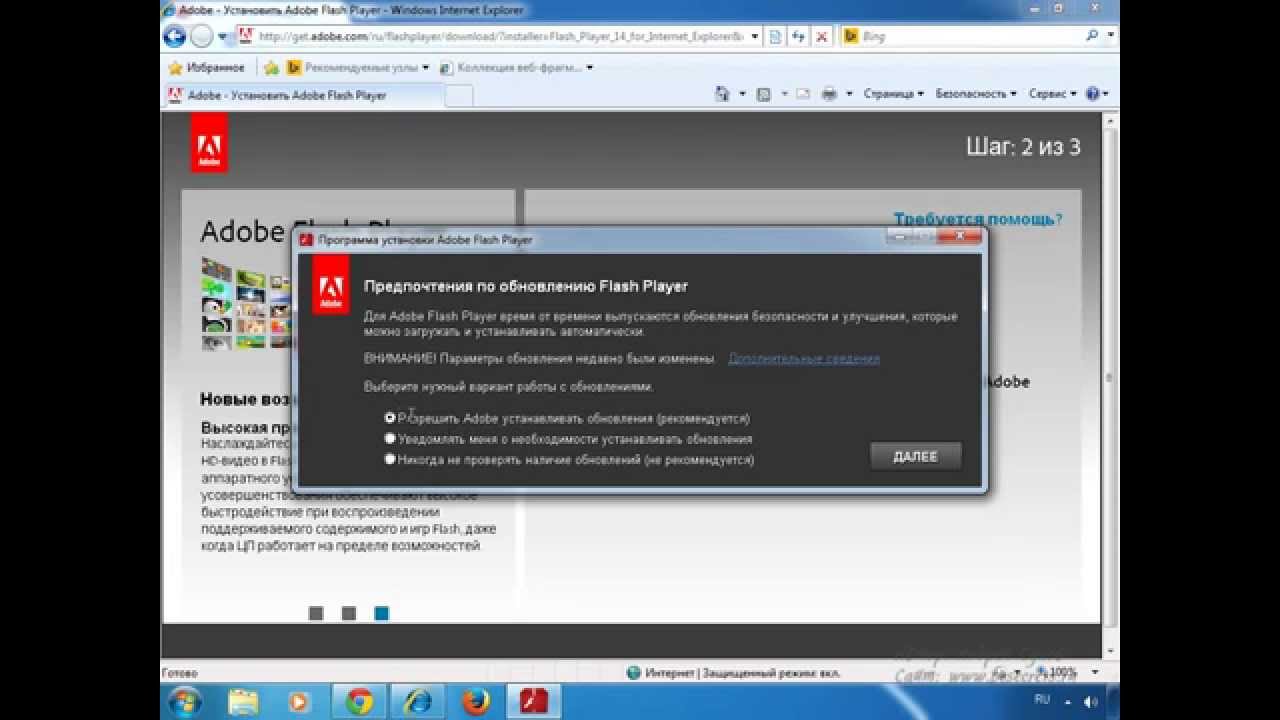Click the search magnifier icon
1280x720 pixels.
click(x=1092, y=36)
